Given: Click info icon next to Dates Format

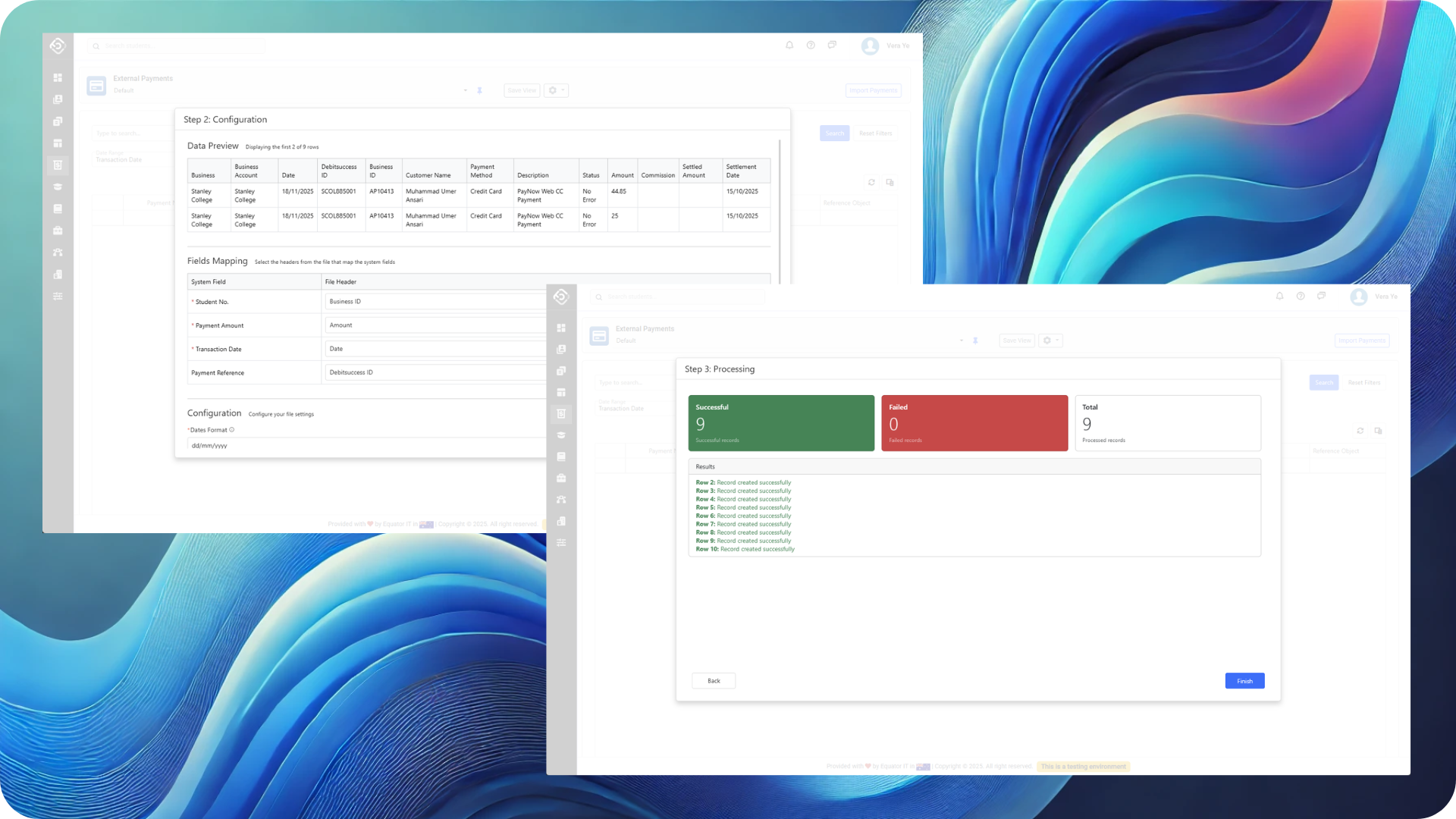Looking at the screenshot, I should point(232,430).
